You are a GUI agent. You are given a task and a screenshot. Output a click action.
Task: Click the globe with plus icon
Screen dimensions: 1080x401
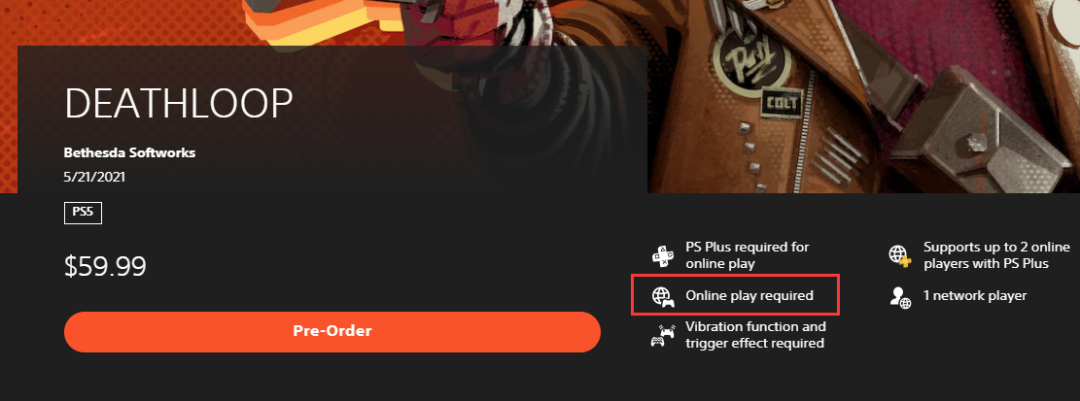pyautogui.click(x=900, y=256)
